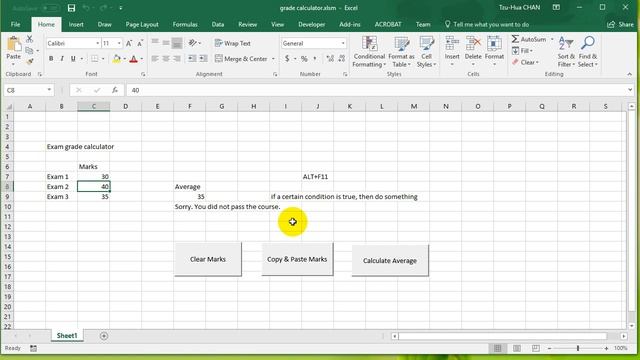640x360 pixels.
Task: Switch to the Insert tab
Action: click(x=76, y=24)
